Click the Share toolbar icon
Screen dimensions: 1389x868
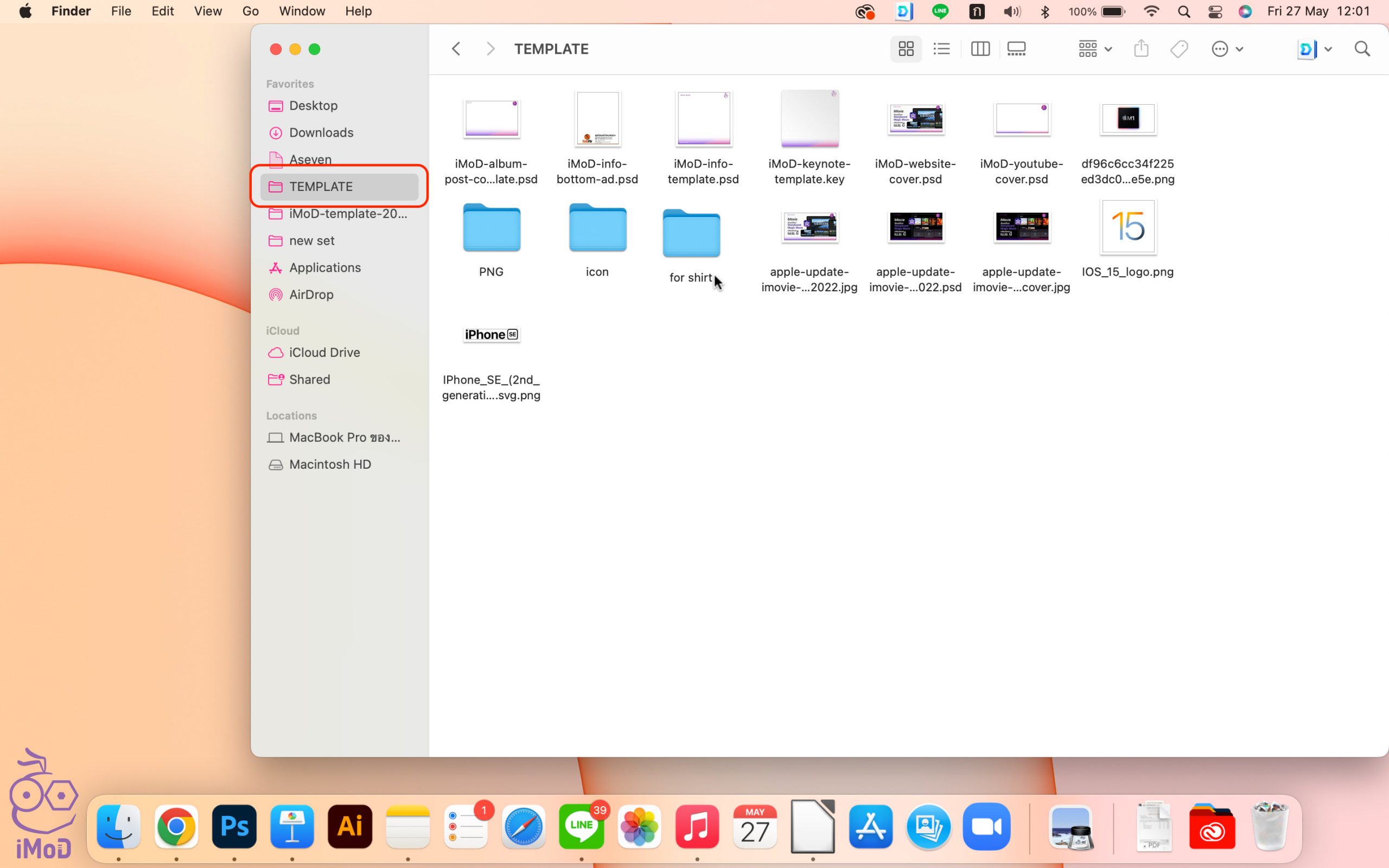click(x=1141, y=49)
